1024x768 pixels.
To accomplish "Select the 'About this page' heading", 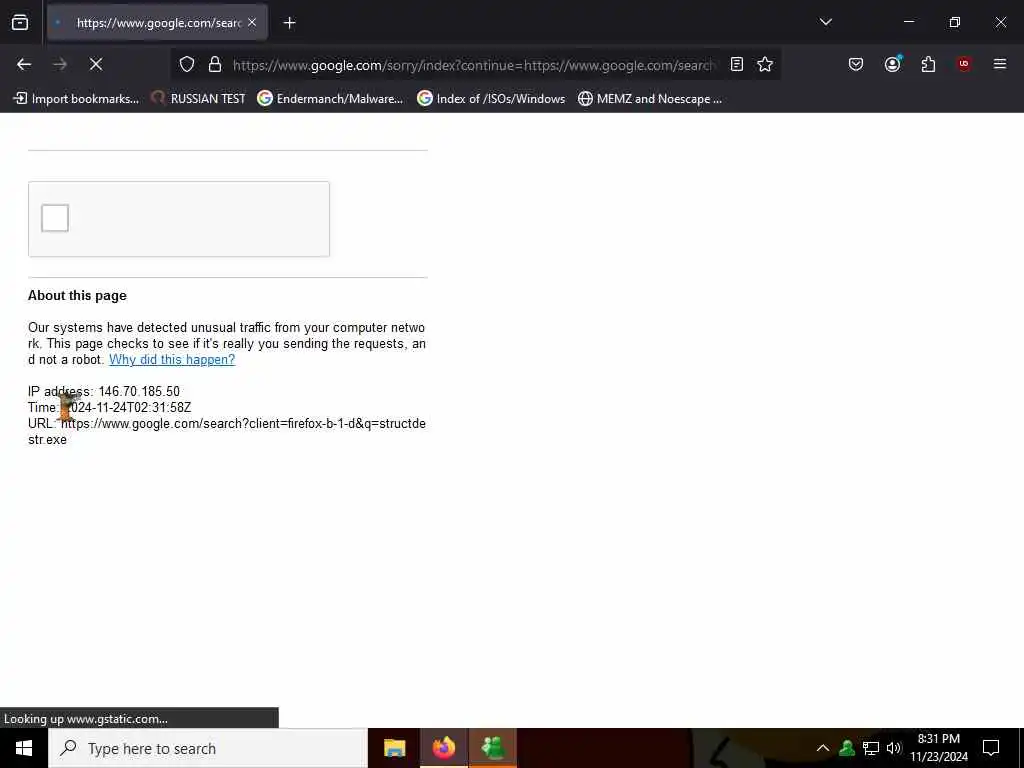I will (x=77, y=296).
